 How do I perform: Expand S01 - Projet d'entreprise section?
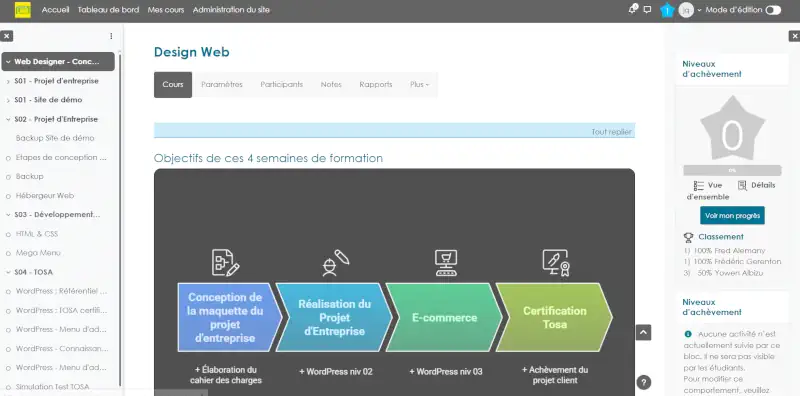click(8, 81)
